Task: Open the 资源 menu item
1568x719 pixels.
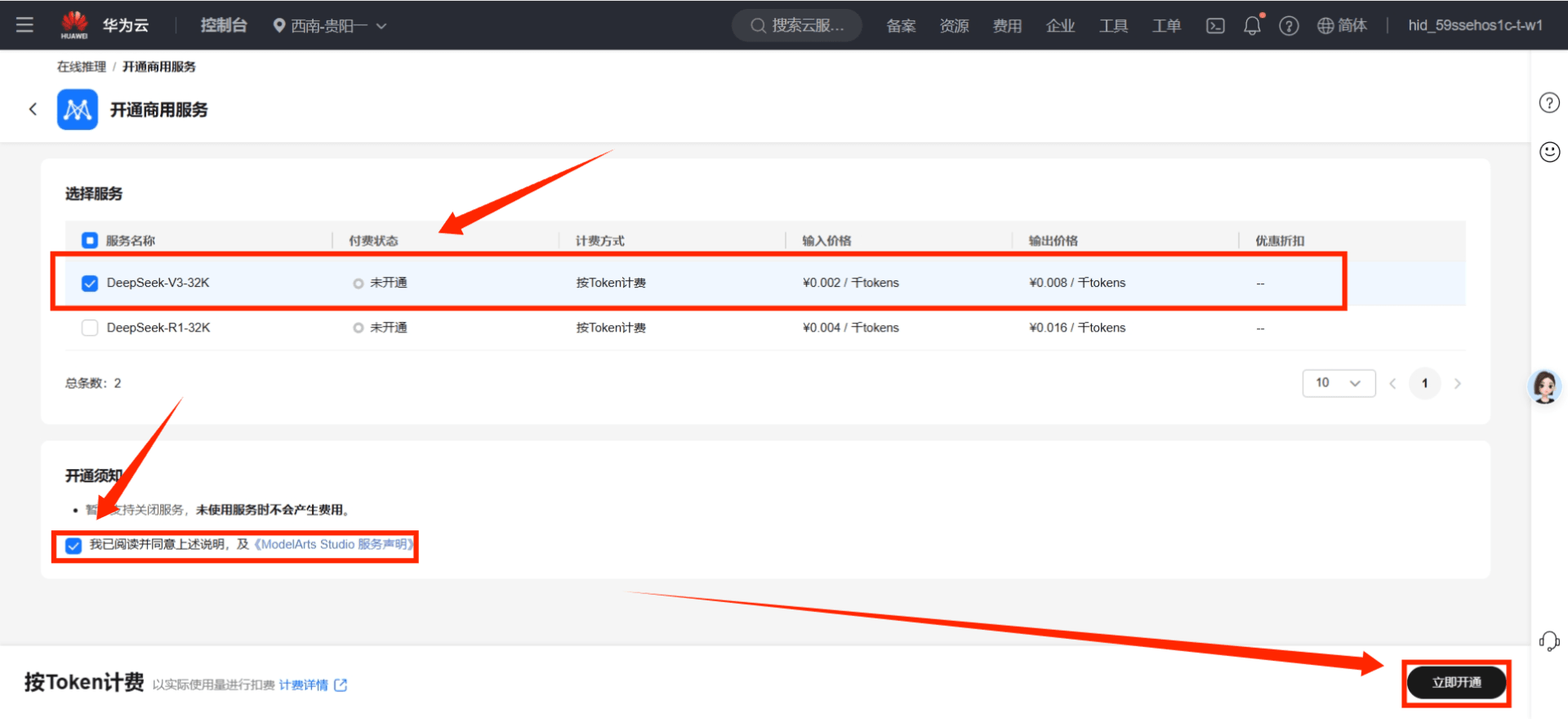Action: click(954, 26)
